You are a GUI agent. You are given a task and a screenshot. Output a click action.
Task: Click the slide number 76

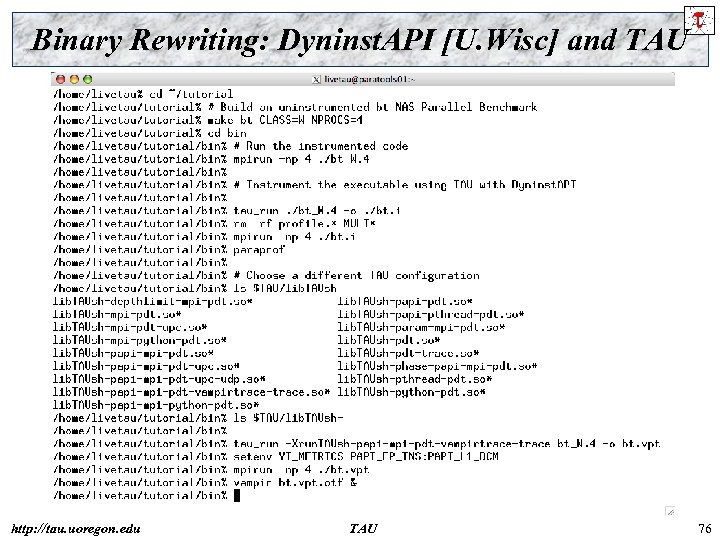[704, 529]
